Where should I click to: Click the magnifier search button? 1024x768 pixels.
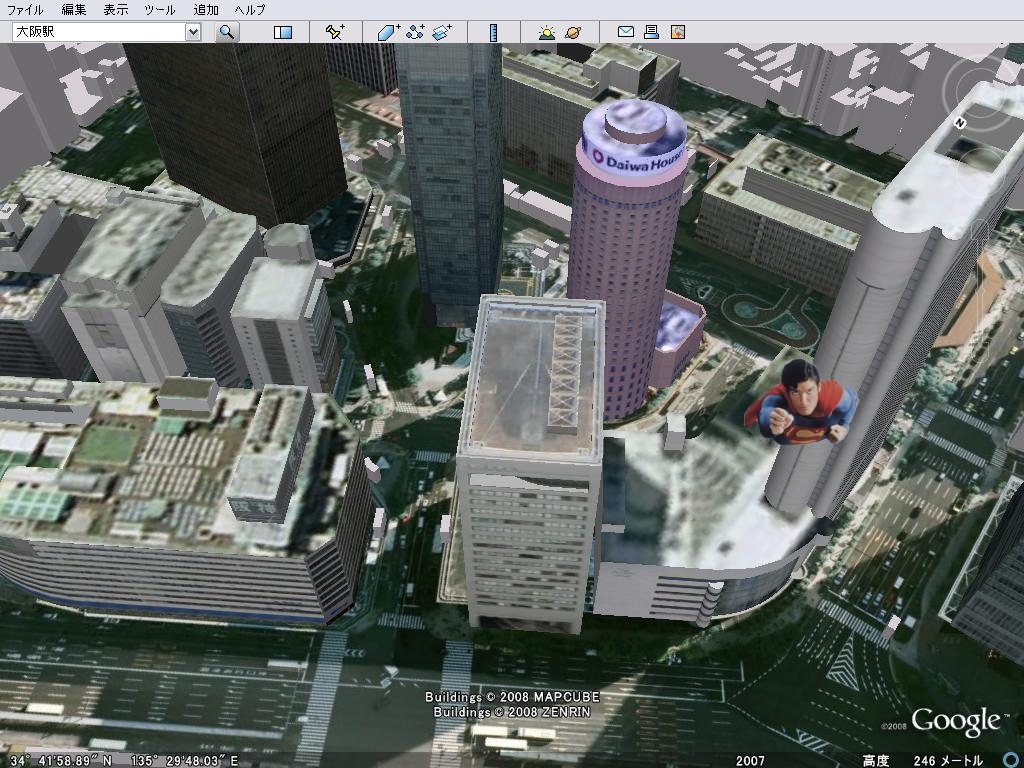tap(227, 31)
